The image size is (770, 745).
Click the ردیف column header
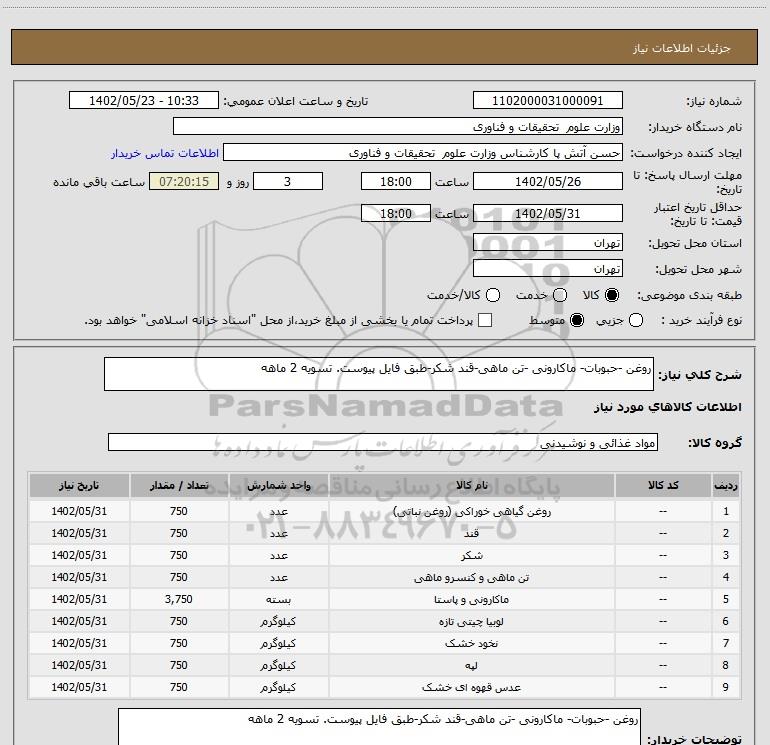tap(726, 486)
